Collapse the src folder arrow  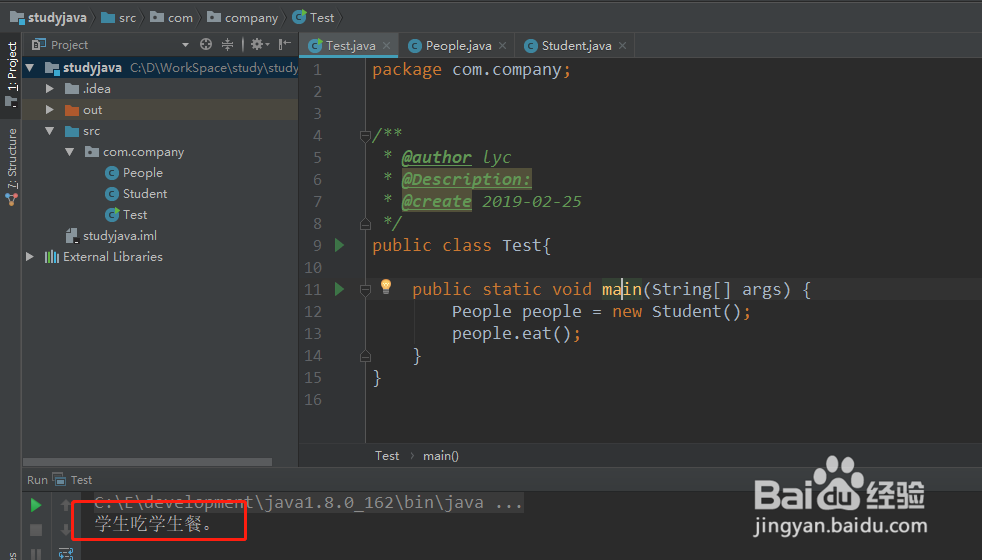49,131
